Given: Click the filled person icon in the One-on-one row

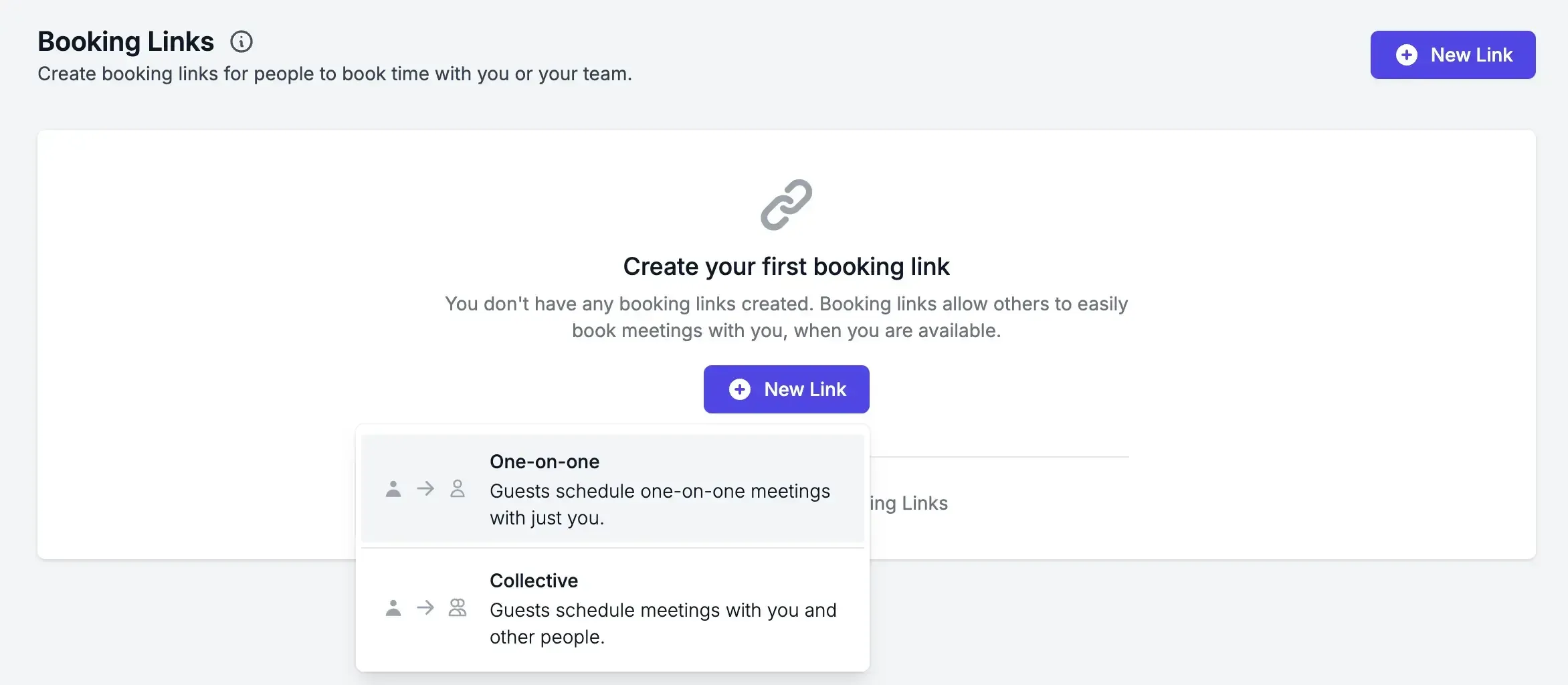Looking at the screenshot, I should point(394,489).
